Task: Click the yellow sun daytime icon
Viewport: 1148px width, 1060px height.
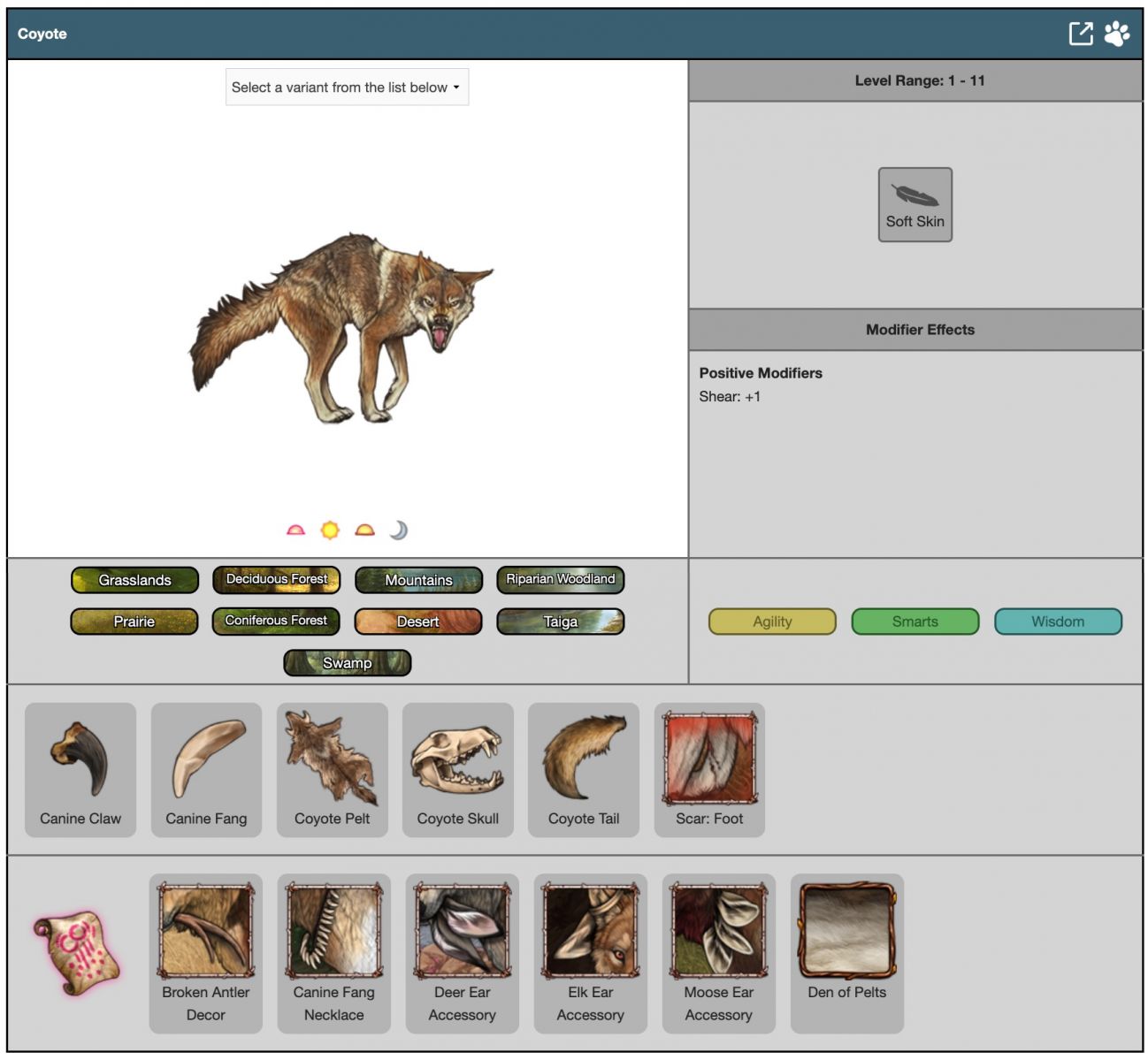Action: click(330, 530)
